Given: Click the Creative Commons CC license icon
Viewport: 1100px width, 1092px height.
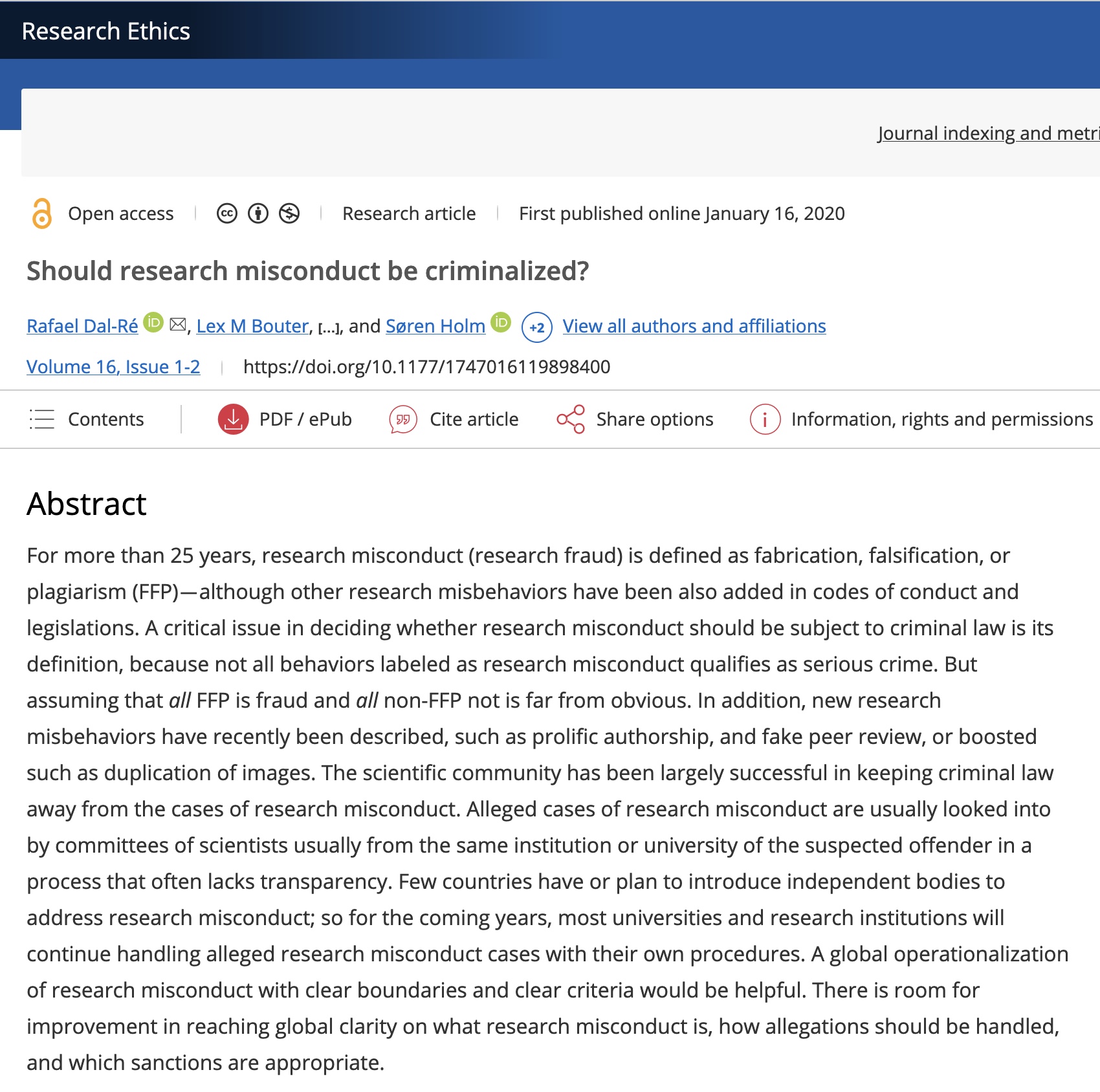Looking at the screenshot, I should [227, 213].
